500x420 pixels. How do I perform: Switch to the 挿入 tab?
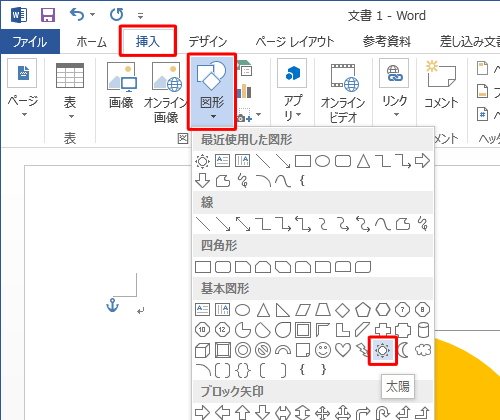pos(148,41)
